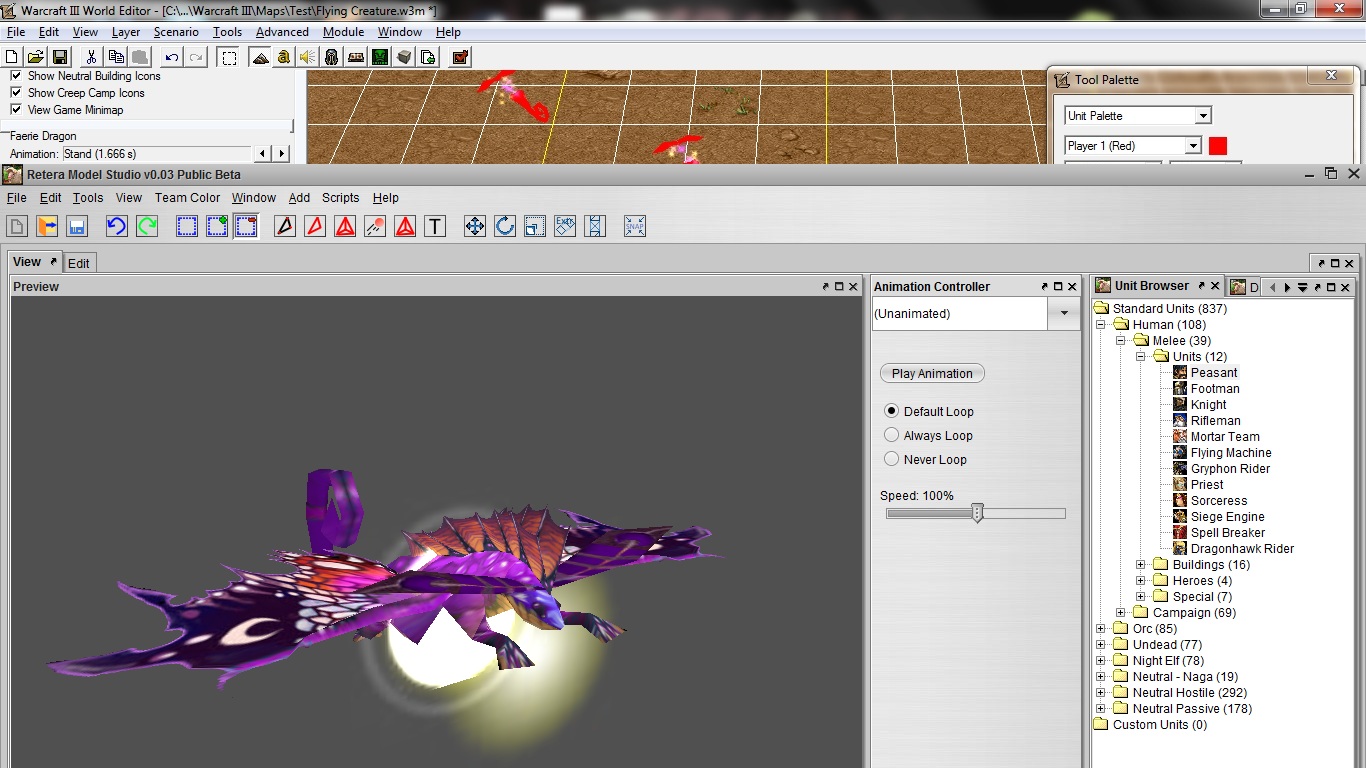Viewport: 1366px width, 768px height.
Task: Select vertex selection mode triangle icon
Action: pyautogui.click(x=285, y=226)
